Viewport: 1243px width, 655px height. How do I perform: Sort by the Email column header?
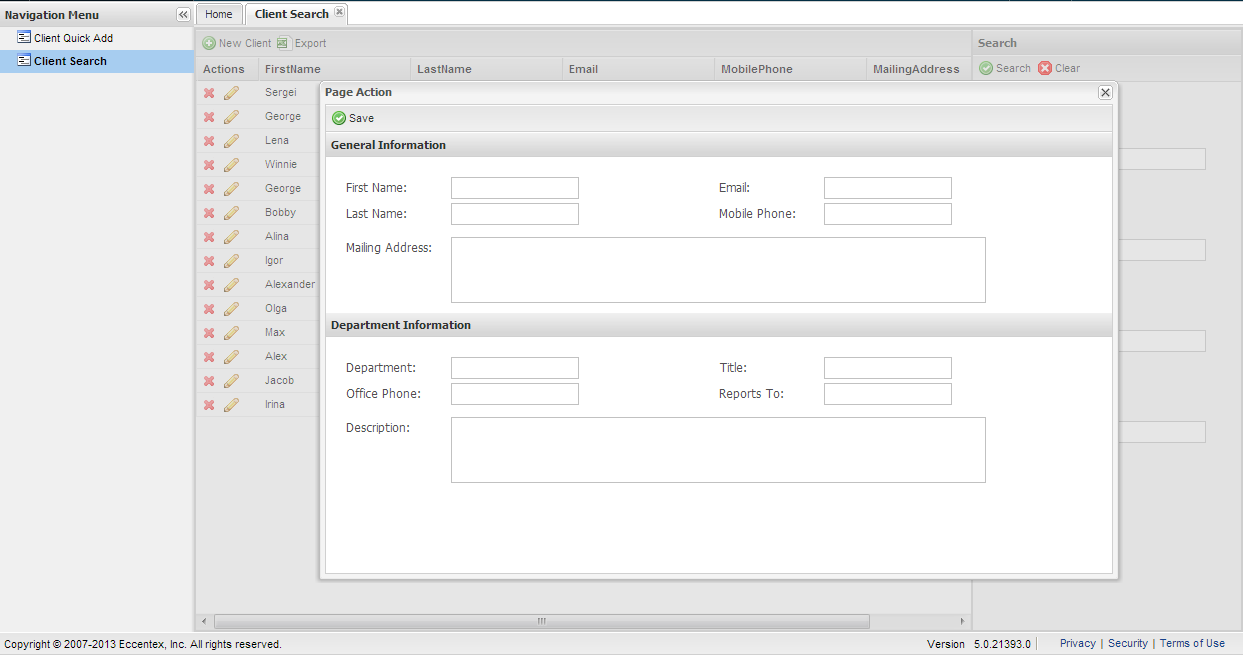(639, 69)
